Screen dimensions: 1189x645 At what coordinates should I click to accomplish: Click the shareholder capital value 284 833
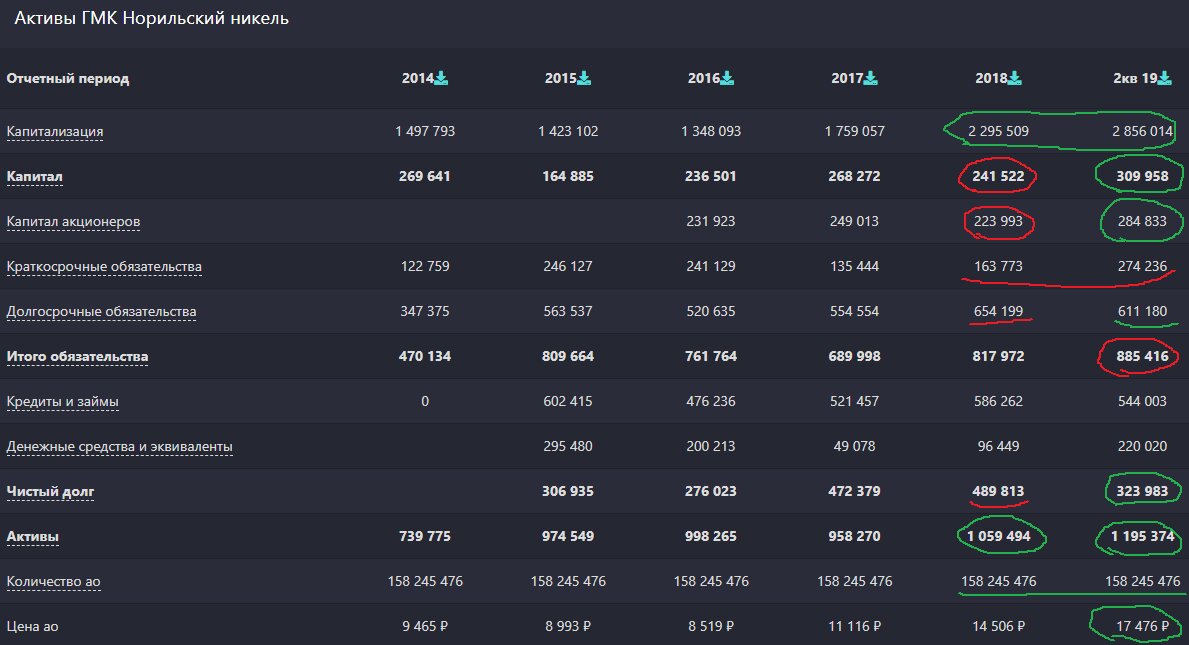1142,221
